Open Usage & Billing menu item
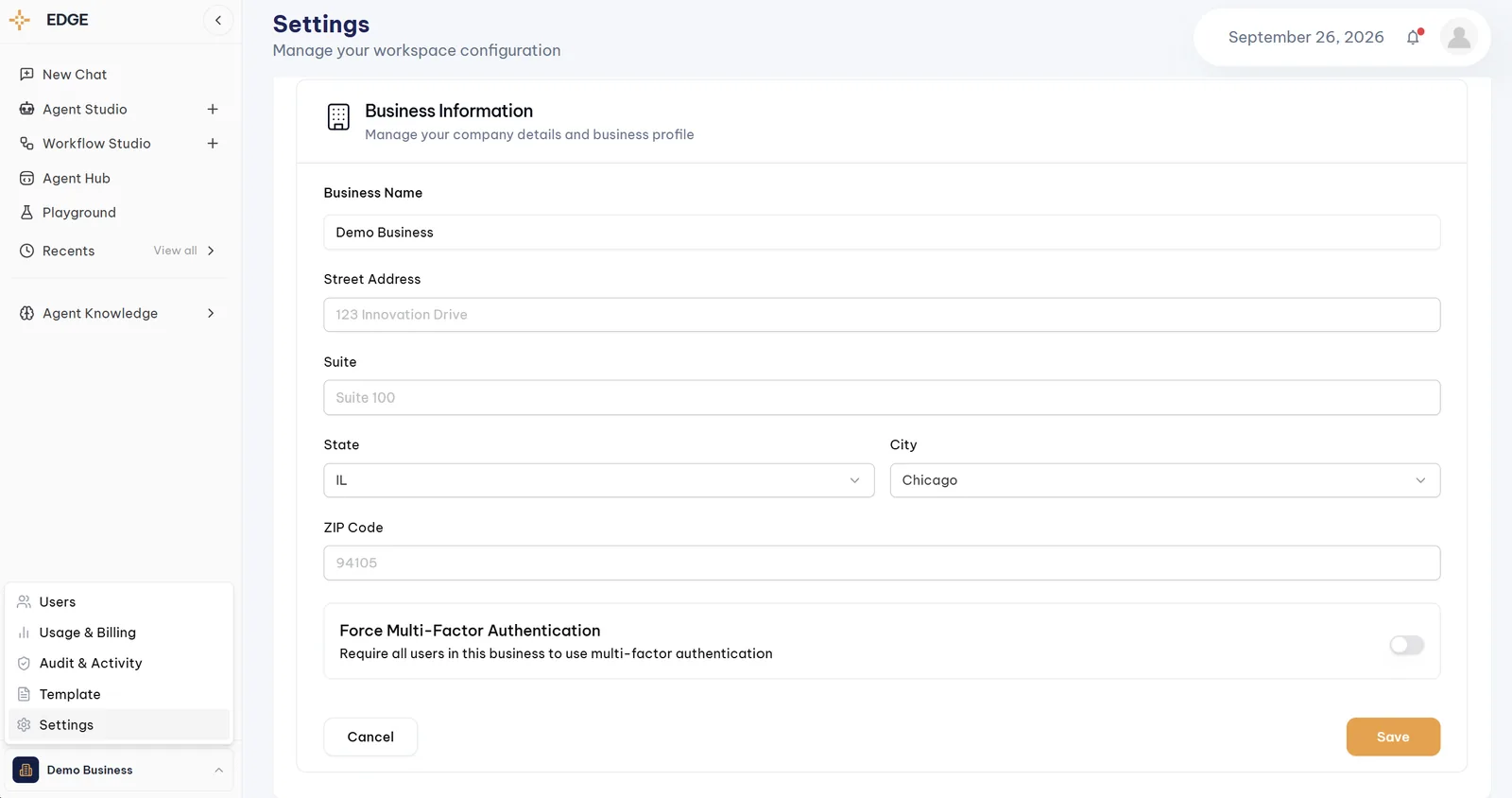Viewport: 1512px width, 798px height. coord(119,633)
